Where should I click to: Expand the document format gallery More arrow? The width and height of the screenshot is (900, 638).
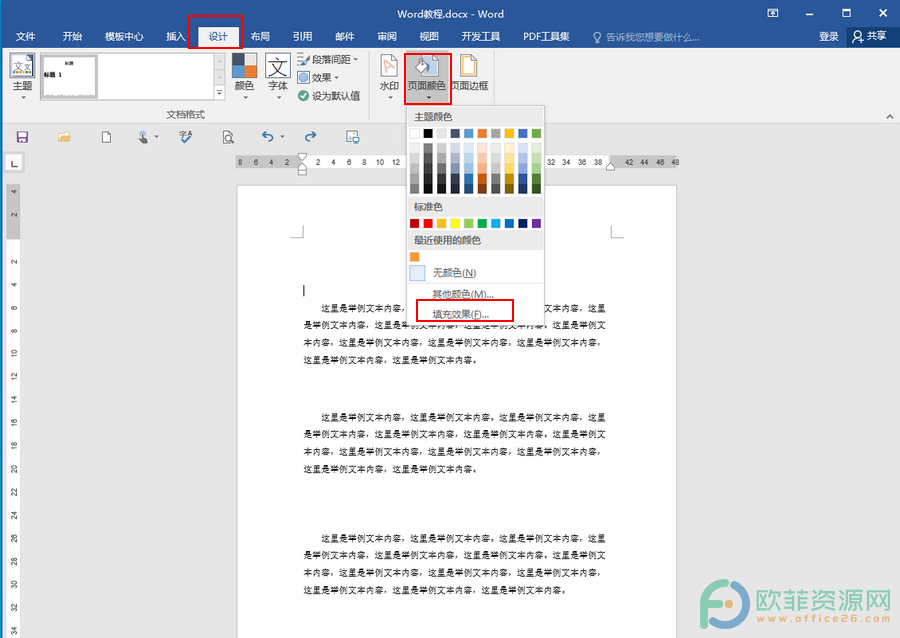point(219,93)
